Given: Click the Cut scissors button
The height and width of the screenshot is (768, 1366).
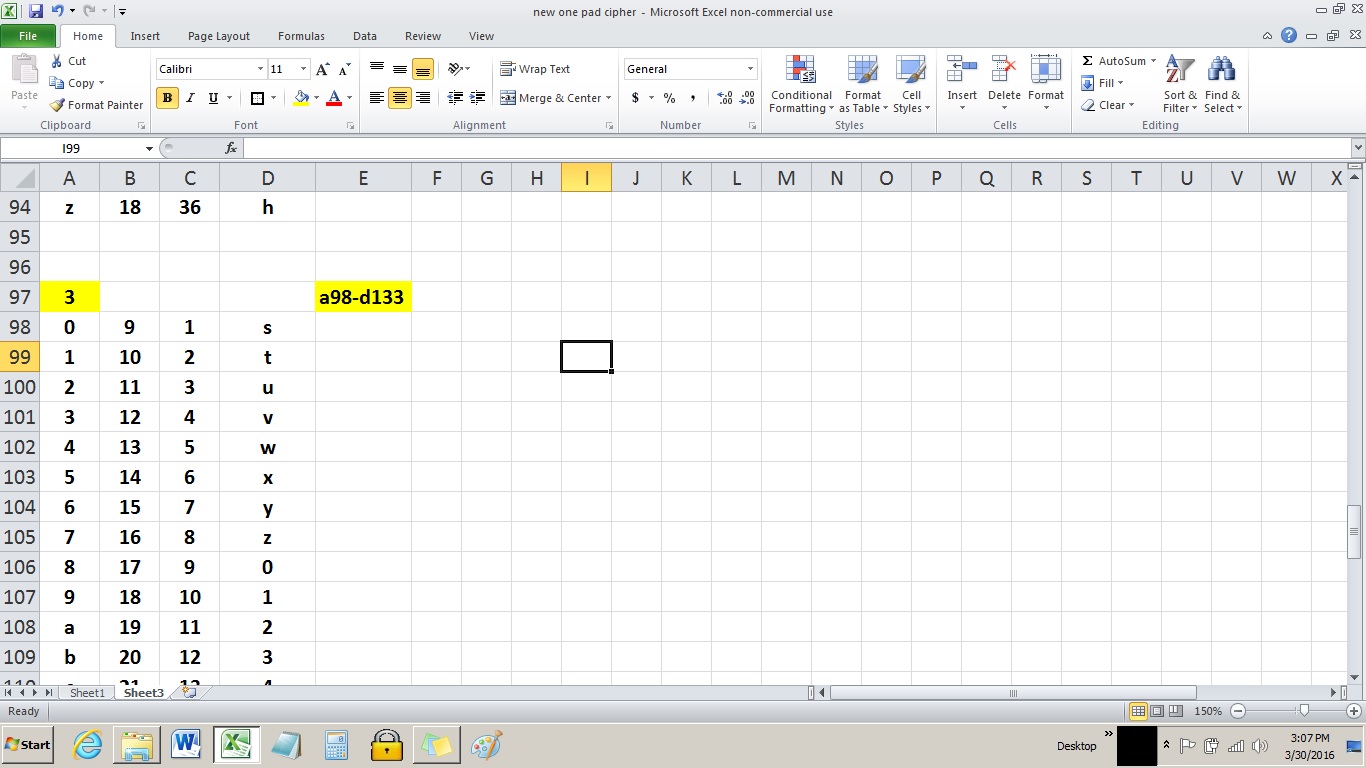Looking at the screenshot, I should [x=68, y=61].
